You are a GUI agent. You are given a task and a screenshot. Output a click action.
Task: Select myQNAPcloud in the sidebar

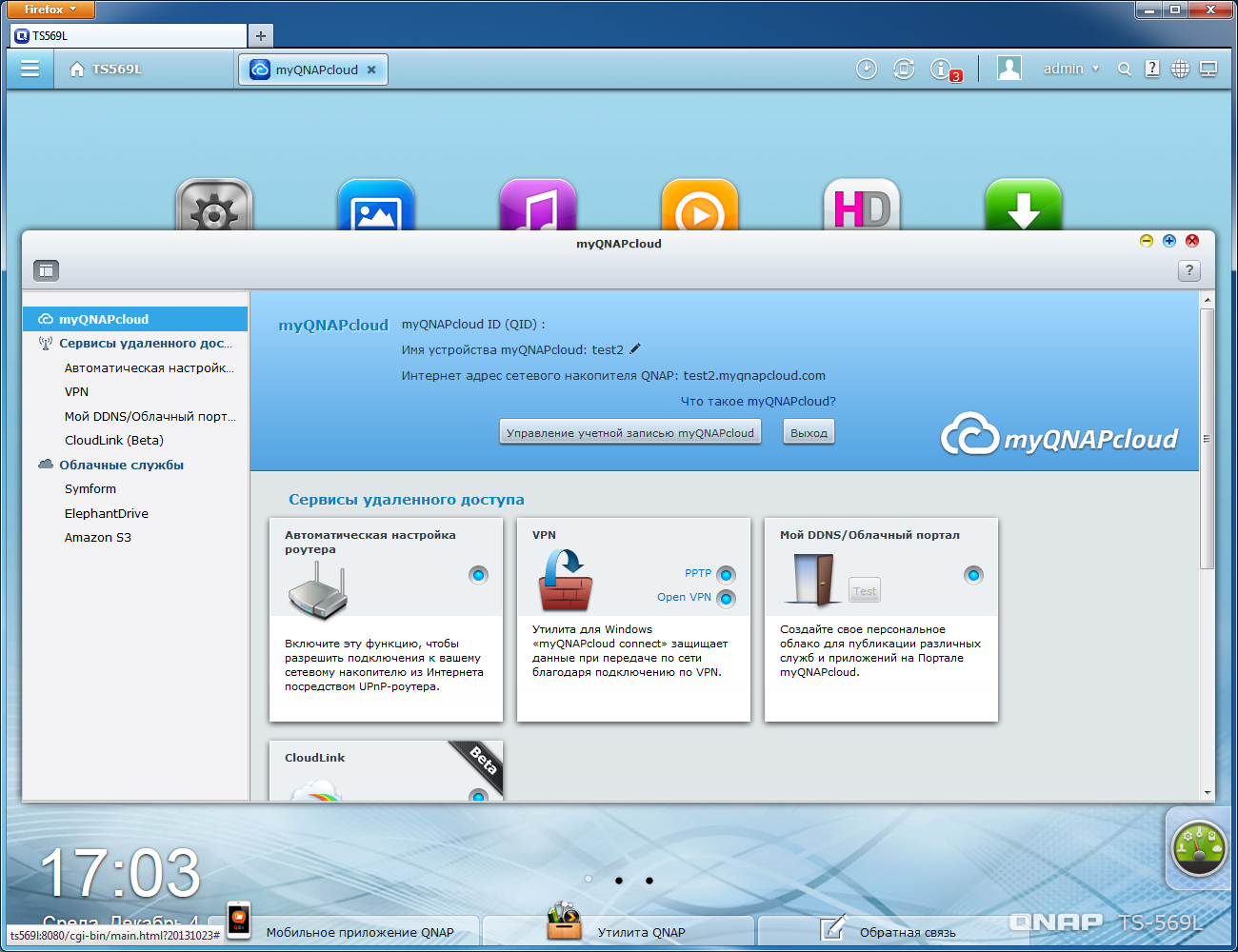tap(135, 319)
